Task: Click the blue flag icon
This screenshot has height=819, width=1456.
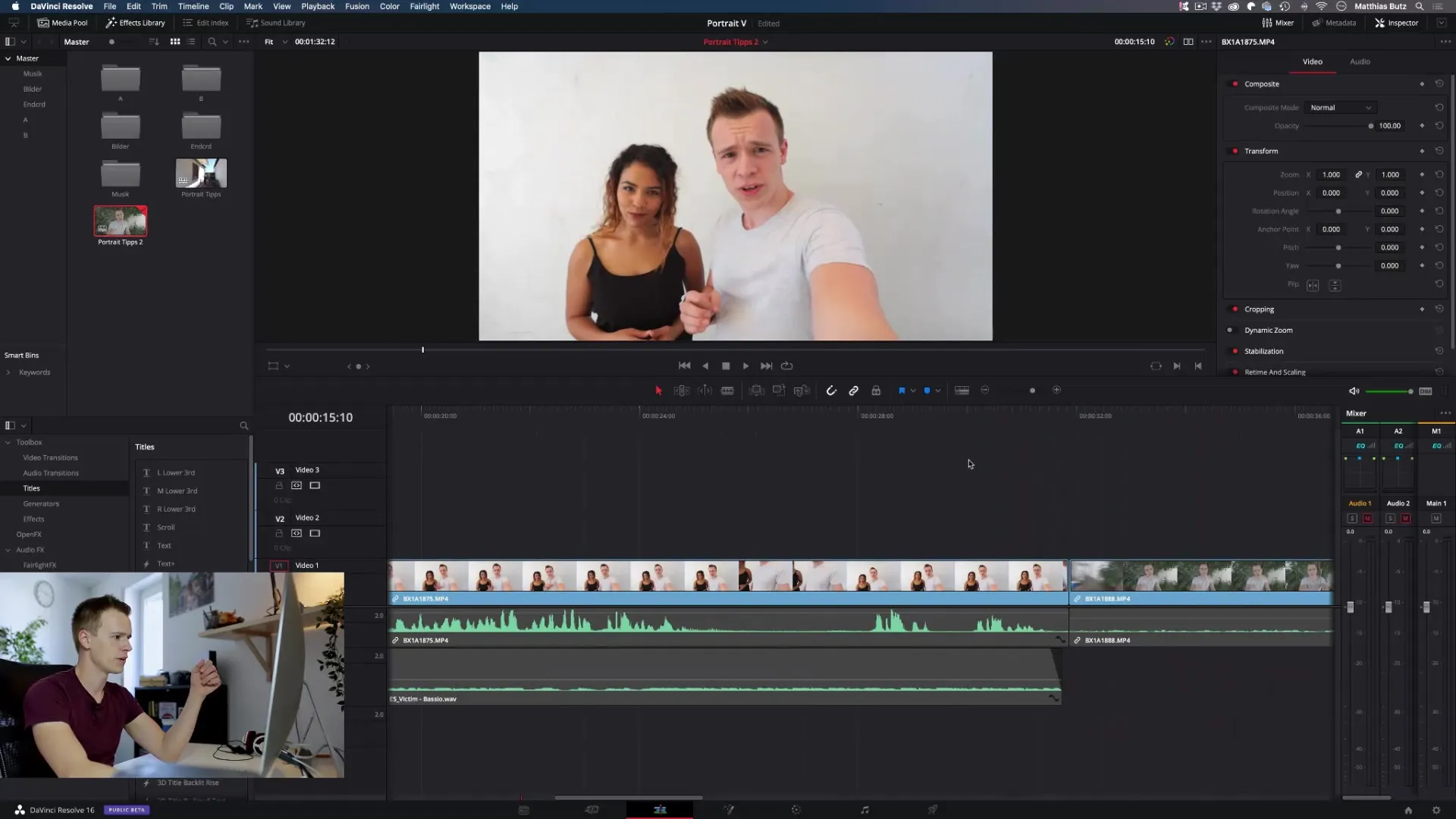Action: tap(902, 391)
